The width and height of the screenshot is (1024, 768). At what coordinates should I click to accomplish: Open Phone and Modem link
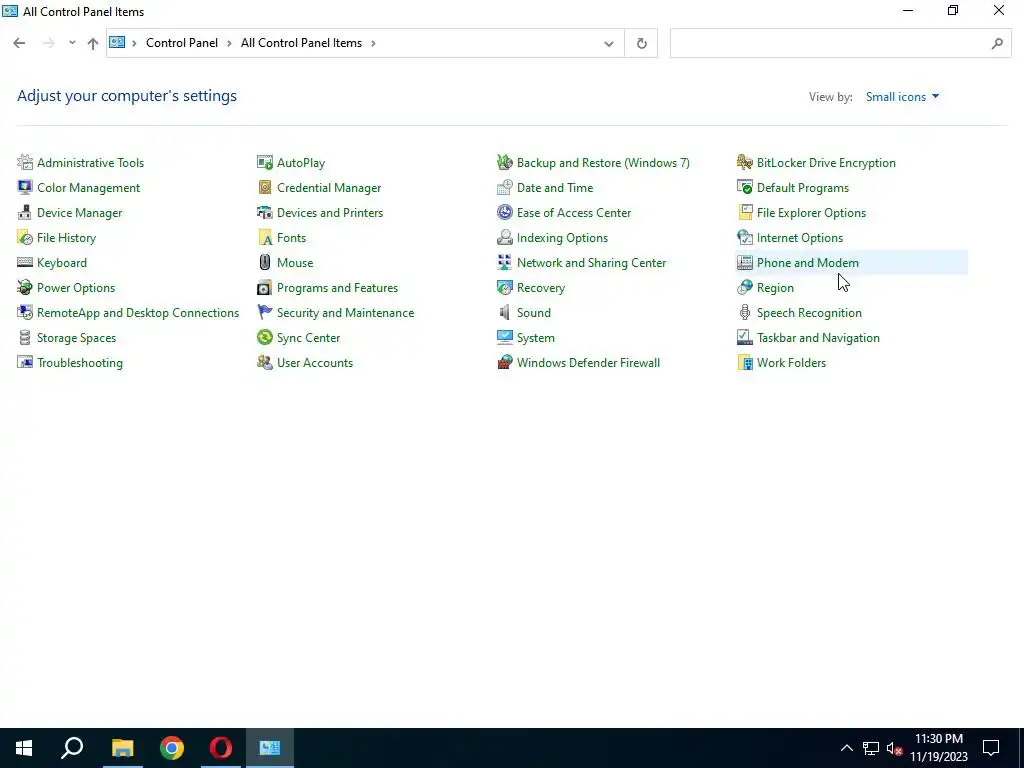coord(807,263)
